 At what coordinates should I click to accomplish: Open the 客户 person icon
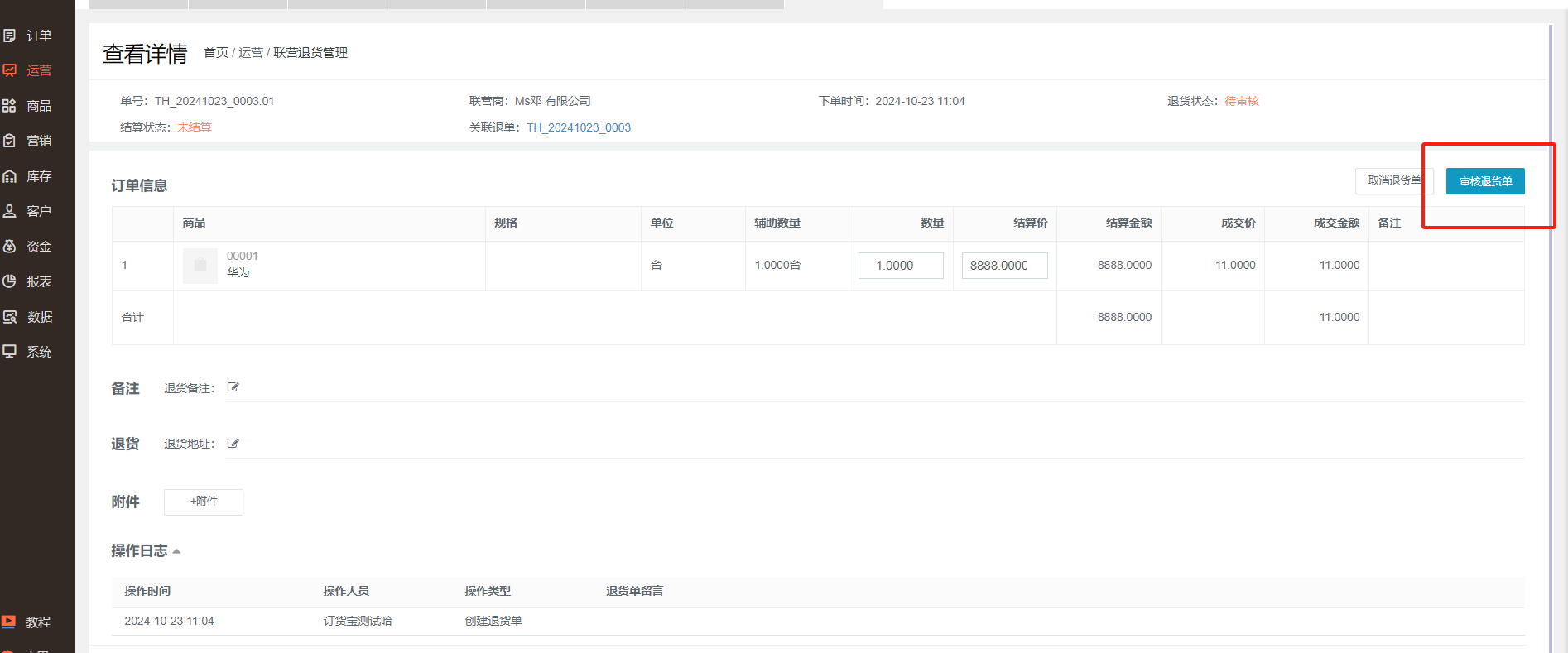pos(10,211)
